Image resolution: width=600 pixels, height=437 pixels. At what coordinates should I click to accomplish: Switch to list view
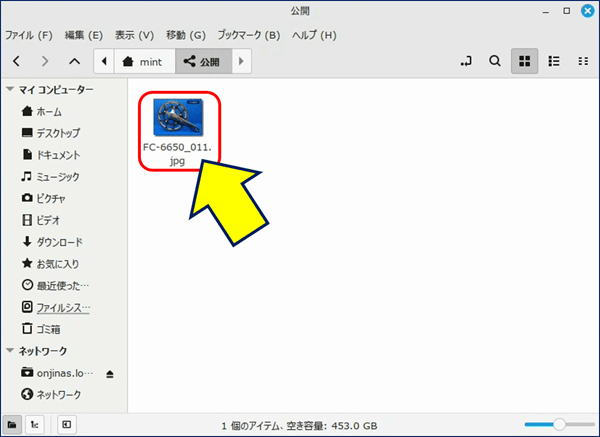[x=554, y=61]
